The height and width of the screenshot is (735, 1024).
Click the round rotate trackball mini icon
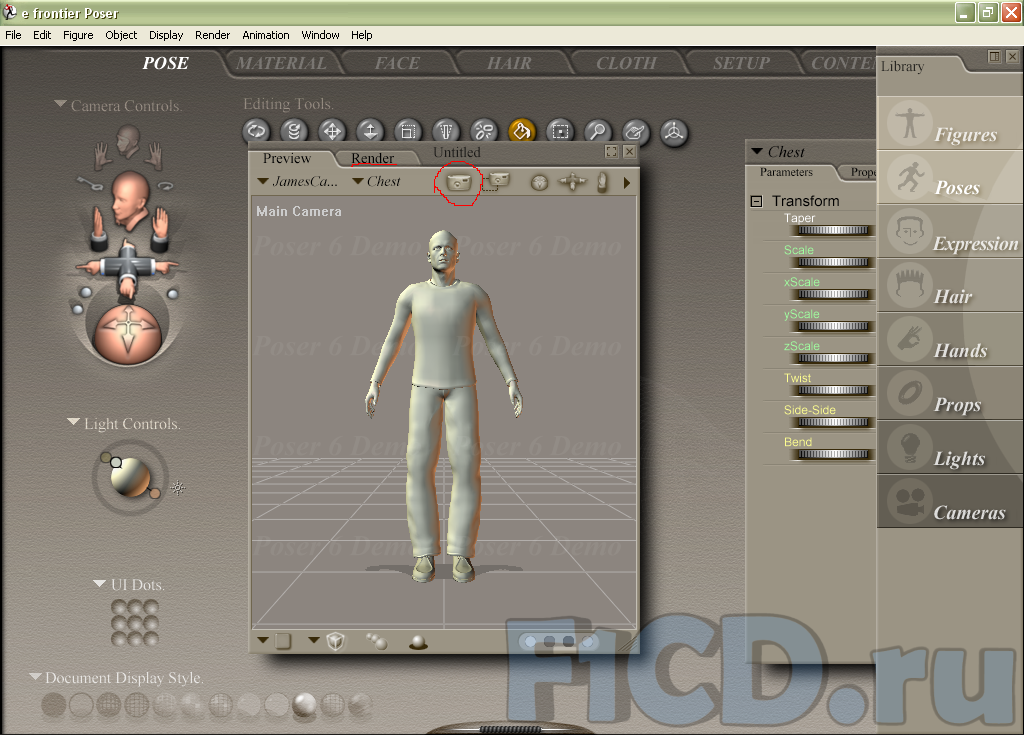pos(539,182)
